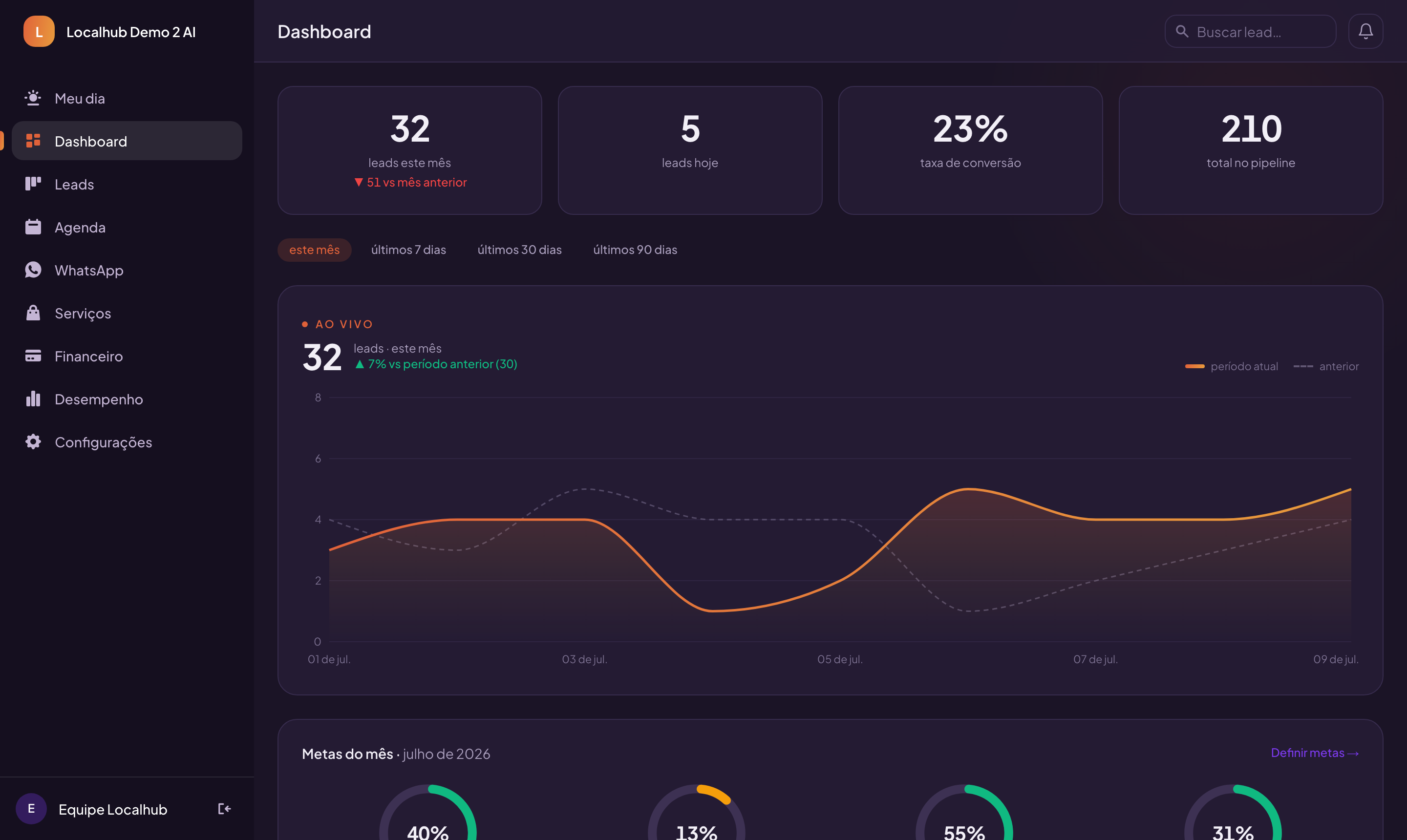Screen dimensions: 1407x840
Task: Switch to 'últimos 30 dias' filter
Action: pos(519,250)
